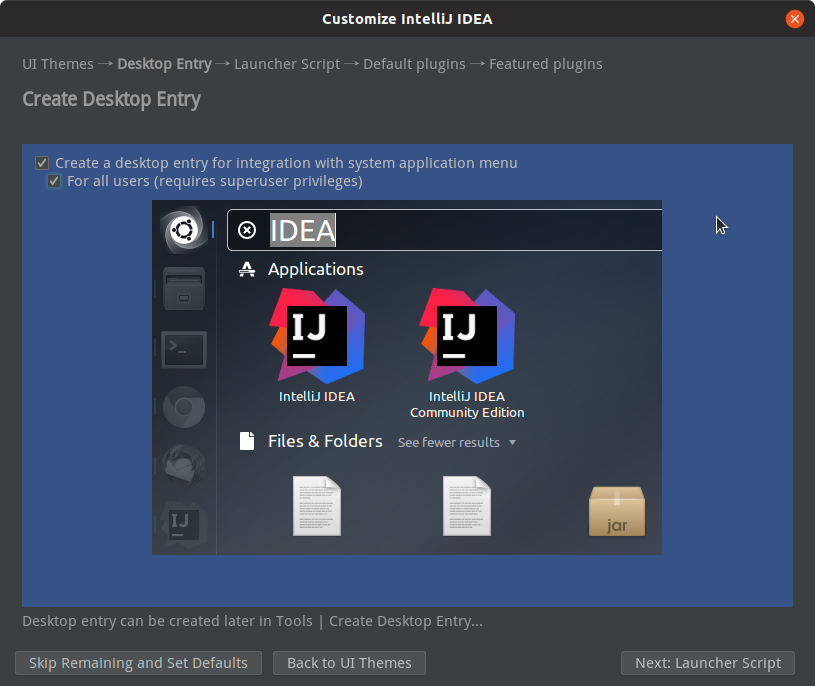This screenshot has height=686, width=815.
Task: Click the Files & Folders page icon
Action: (247, 441)
